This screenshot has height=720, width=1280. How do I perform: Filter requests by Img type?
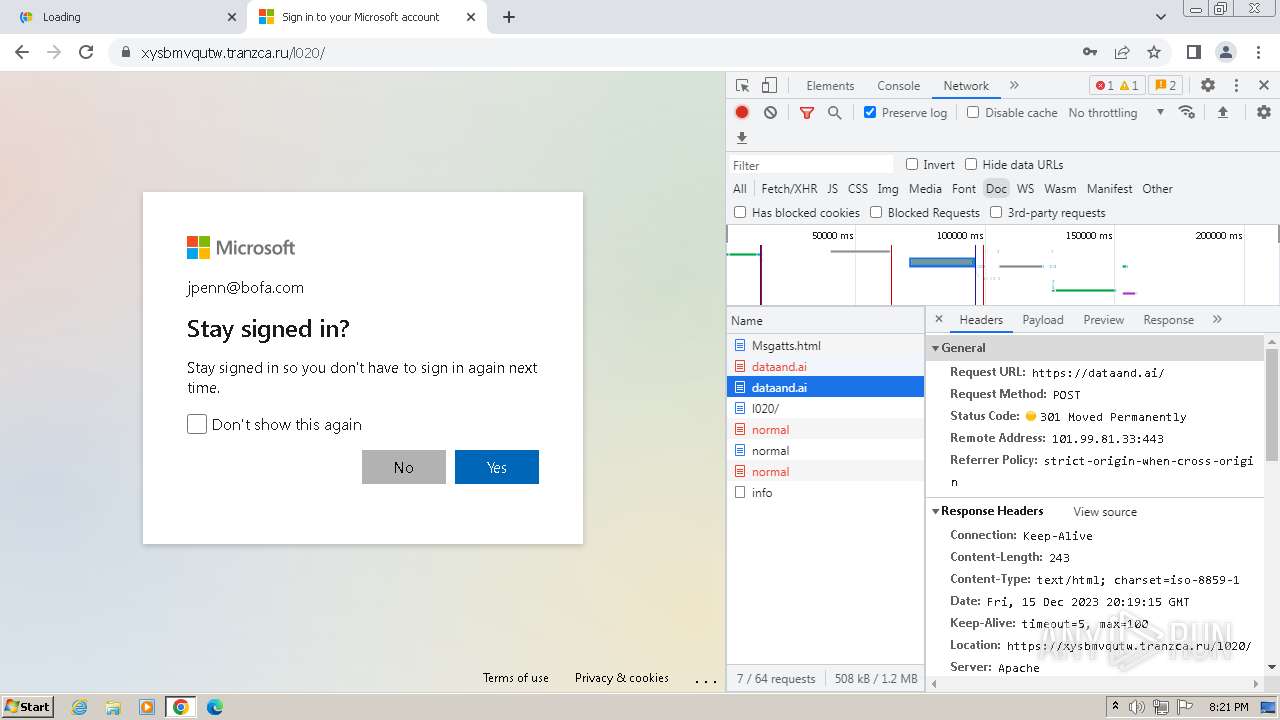coord(888,188)
